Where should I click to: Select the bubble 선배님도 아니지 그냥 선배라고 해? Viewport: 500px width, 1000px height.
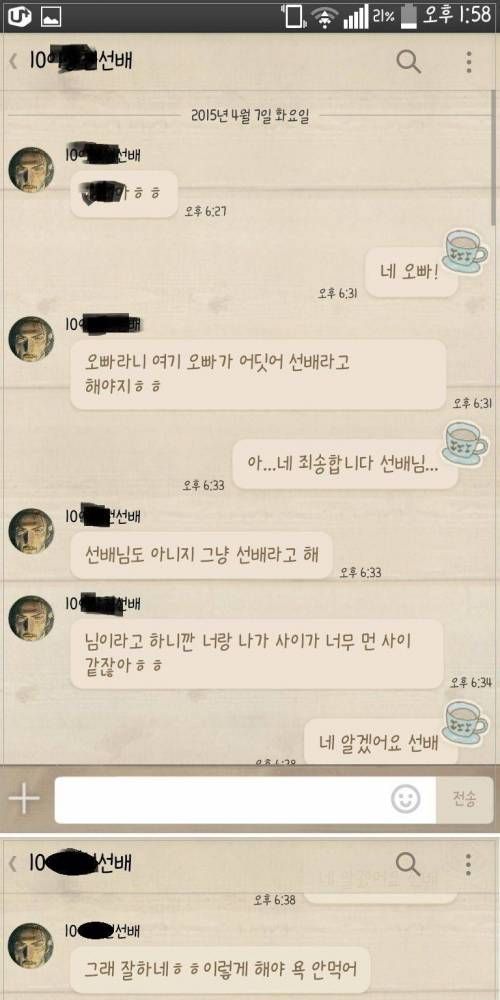(x=202, y=554)
